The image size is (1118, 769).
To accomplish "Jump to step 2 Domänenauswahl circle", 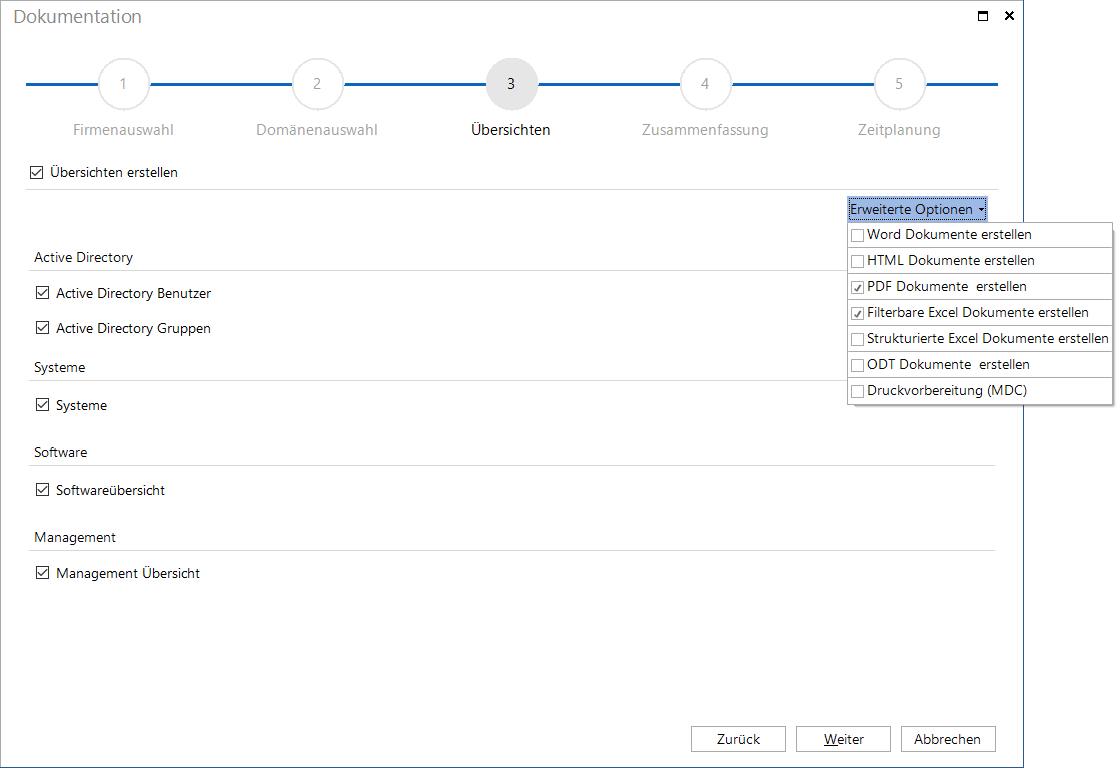I will click(317, 84).
